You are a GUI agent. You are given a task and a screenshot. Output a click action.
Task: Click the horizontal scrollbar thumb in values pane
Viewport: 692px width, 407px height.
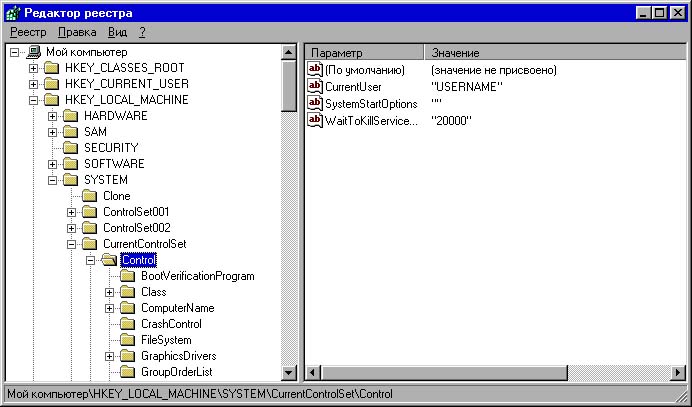pyautogui.click(x=444, y=373)
